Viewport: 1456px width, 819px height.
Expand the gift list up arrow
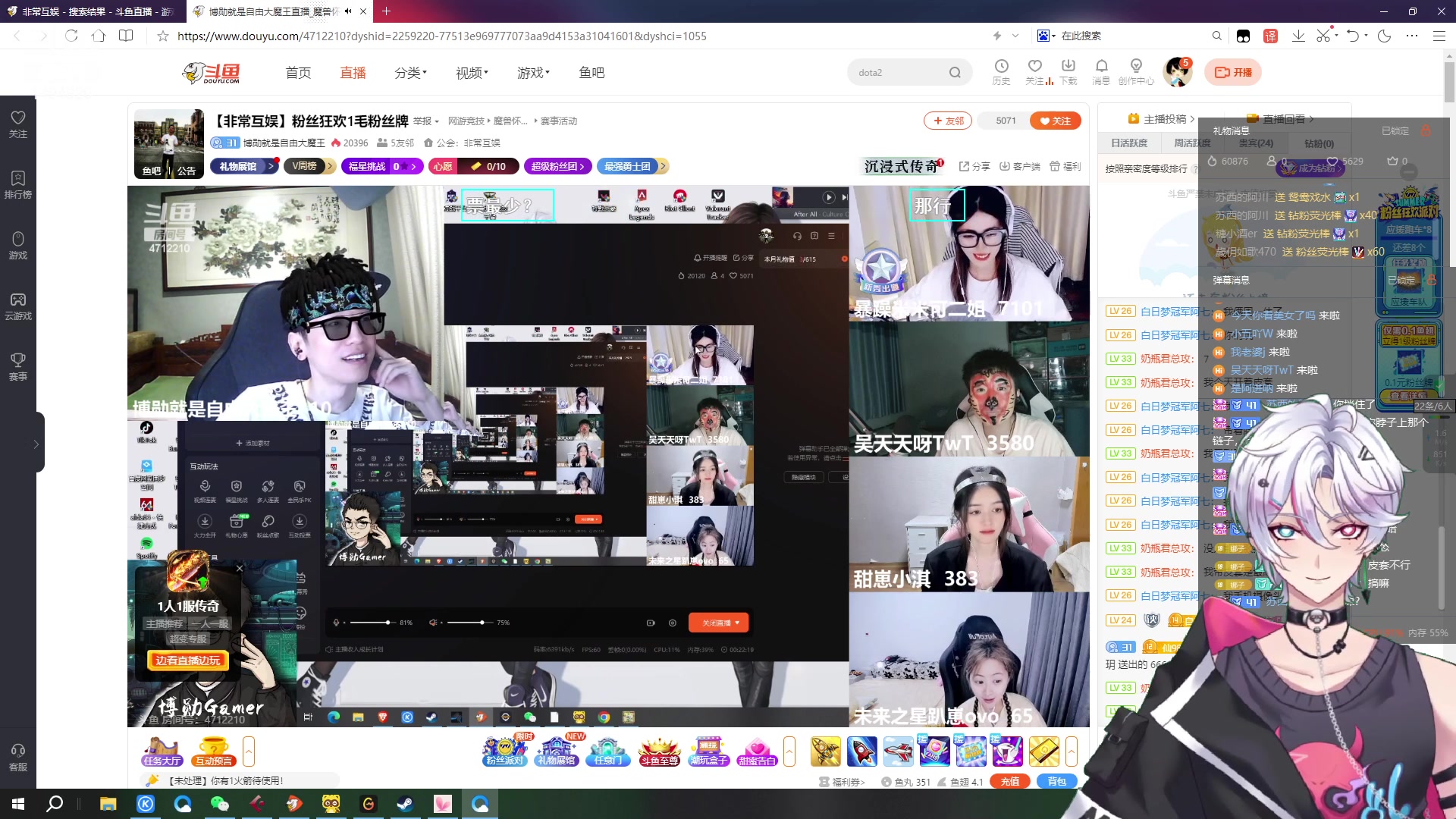pyautogui.click(x=1072, y=752)
